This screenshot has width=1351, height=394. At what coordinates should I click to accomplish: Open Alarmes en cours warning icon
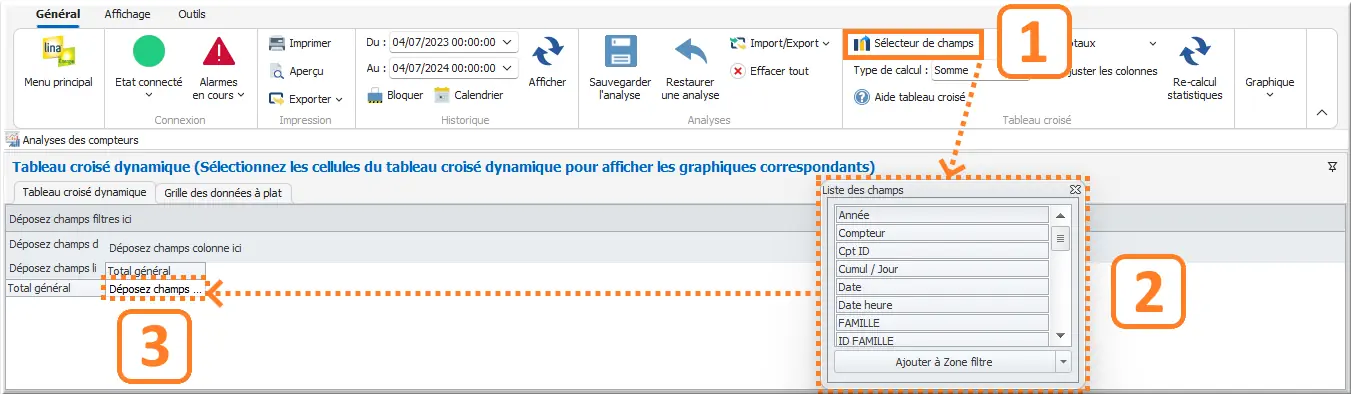[219, 52]
